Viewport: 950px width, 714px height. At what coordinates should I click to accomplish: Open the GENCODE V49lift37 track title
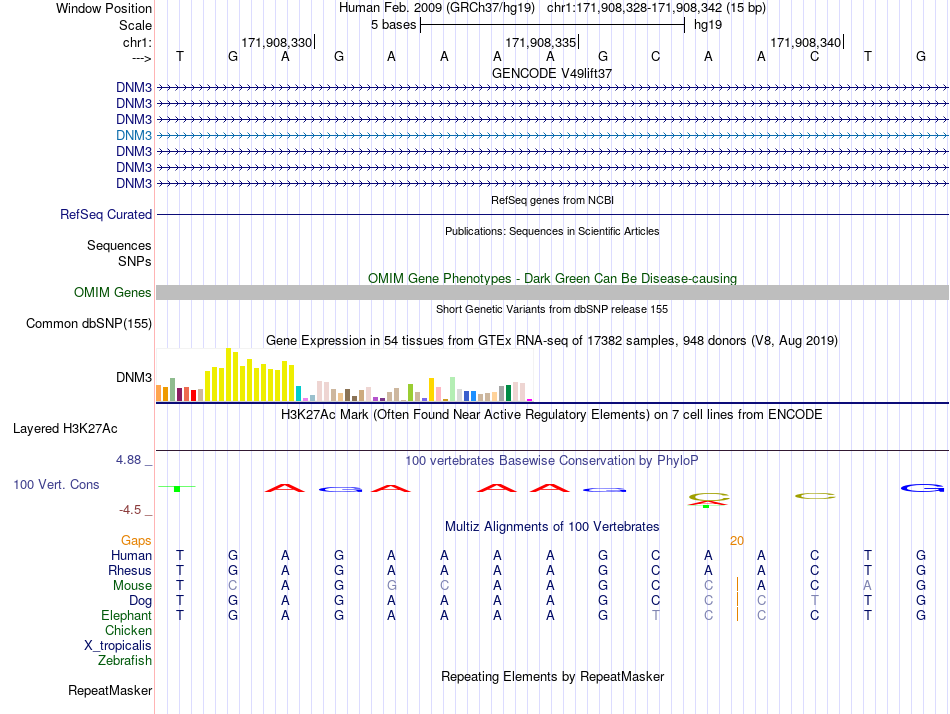552,73
